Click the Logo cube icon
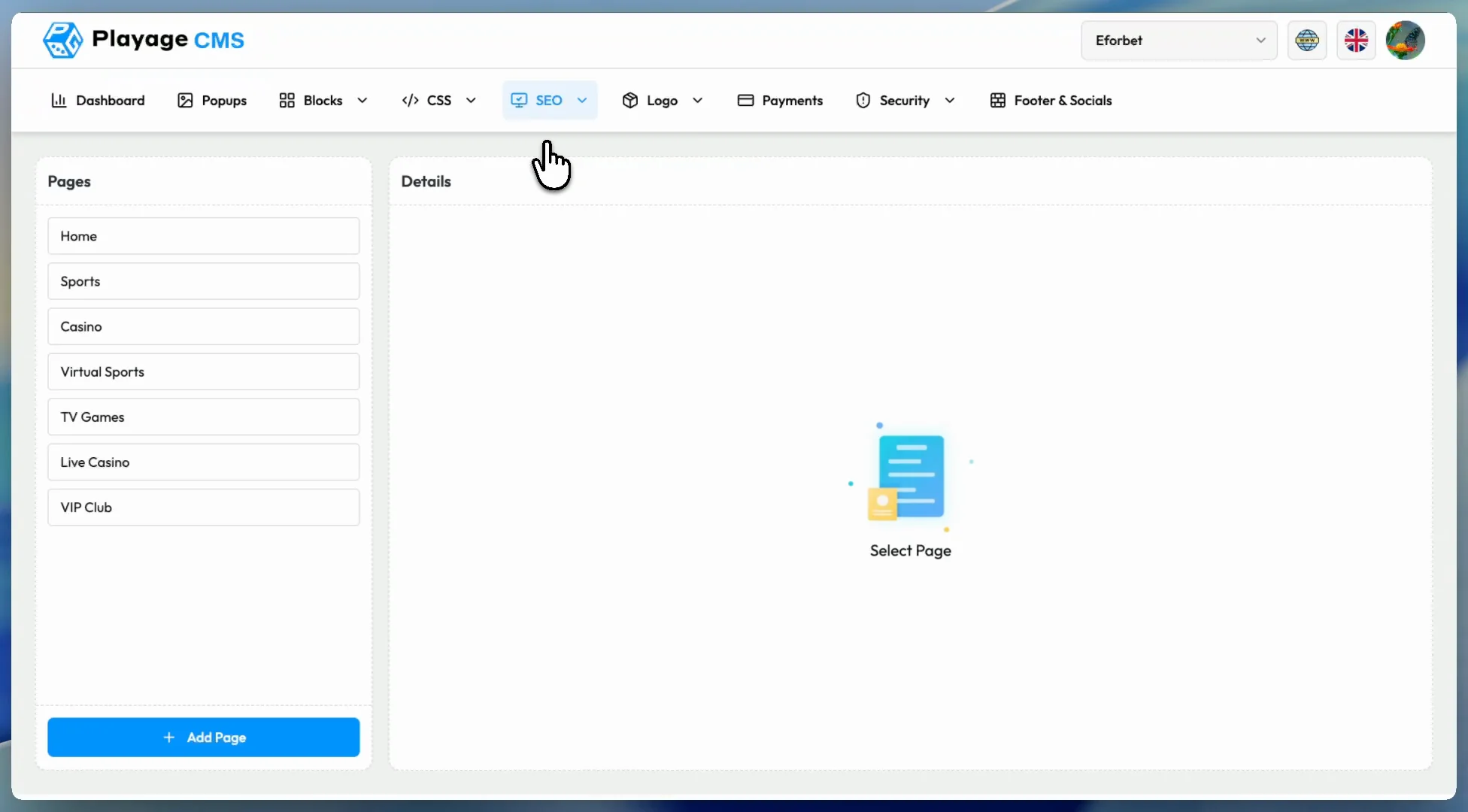The height and width of the screenshot is (812, 1468). 630,101
